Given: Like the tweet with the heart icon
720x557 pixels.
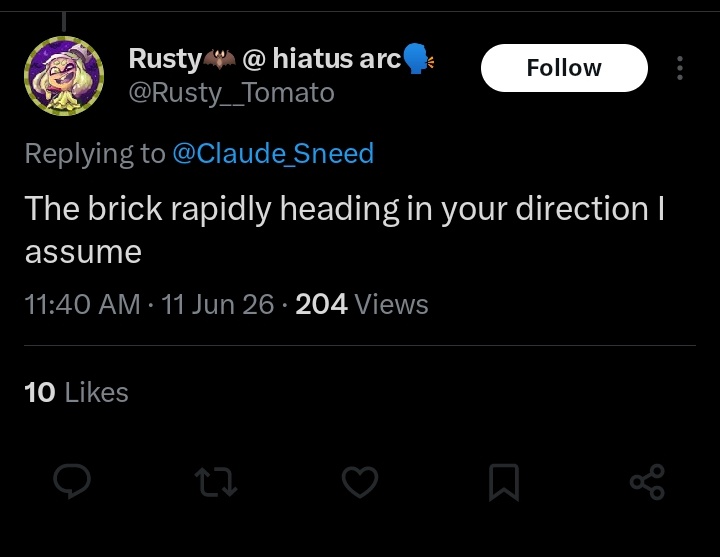Looking at the screenshot, I should (360, 482).
